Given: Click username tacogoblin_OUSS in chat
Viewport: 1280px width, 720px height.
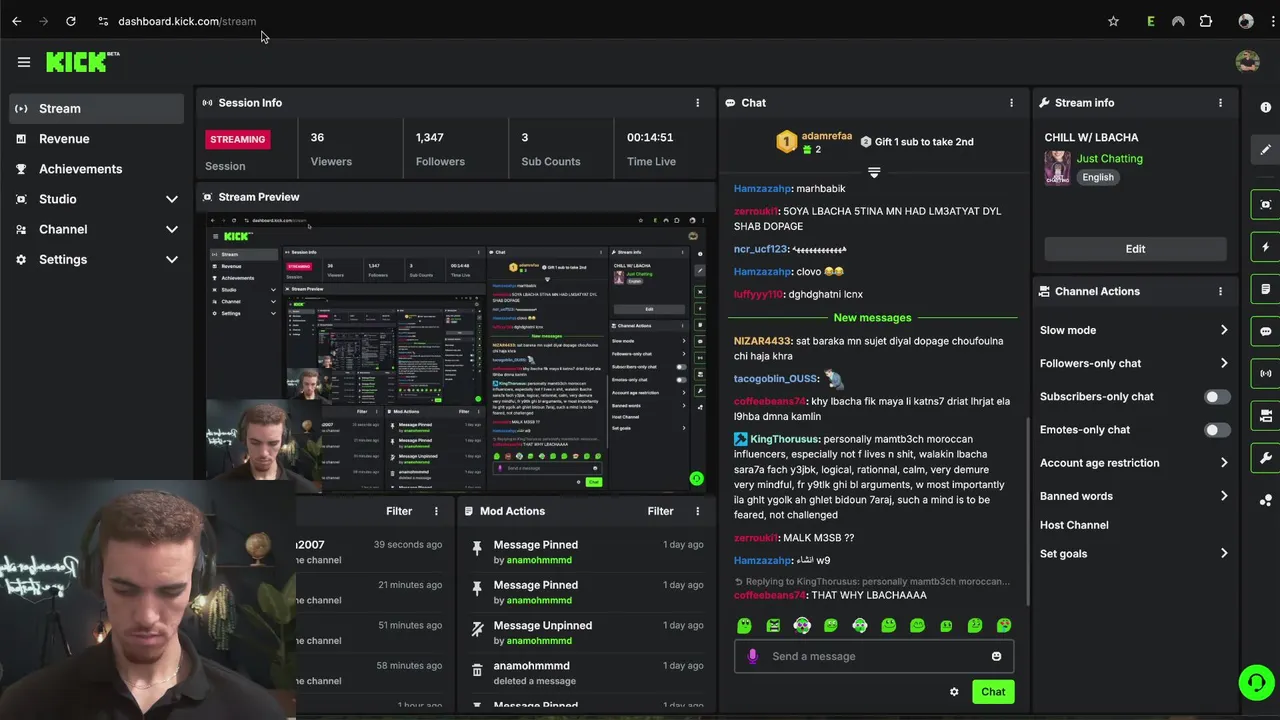Looking at the screenshot, I should point(776,379).
